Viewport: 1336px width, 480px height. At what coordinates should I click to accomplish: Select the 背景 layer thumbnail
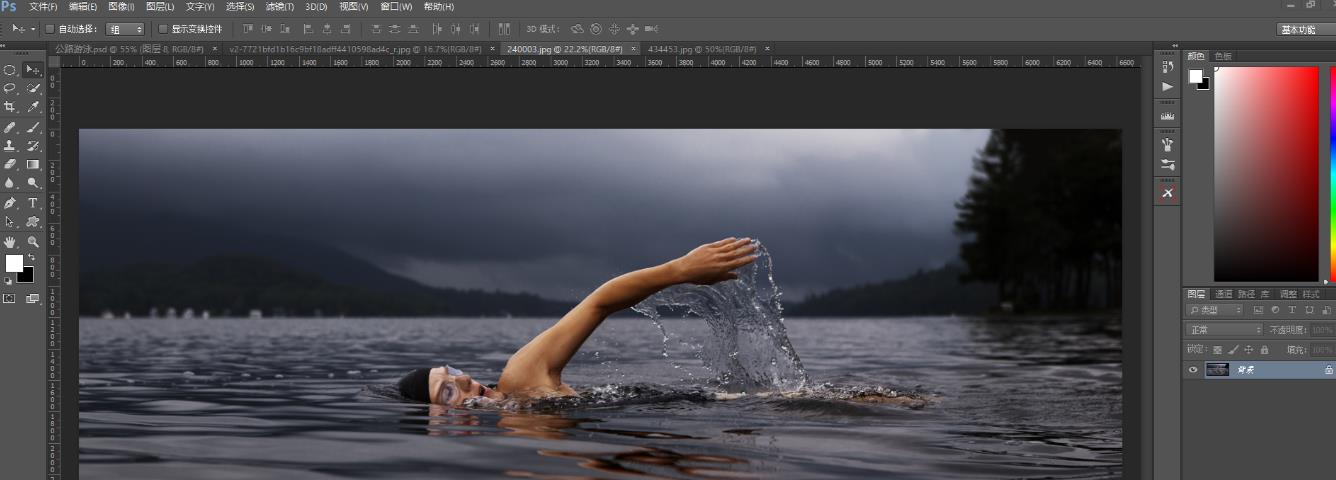pos(1217,370)
